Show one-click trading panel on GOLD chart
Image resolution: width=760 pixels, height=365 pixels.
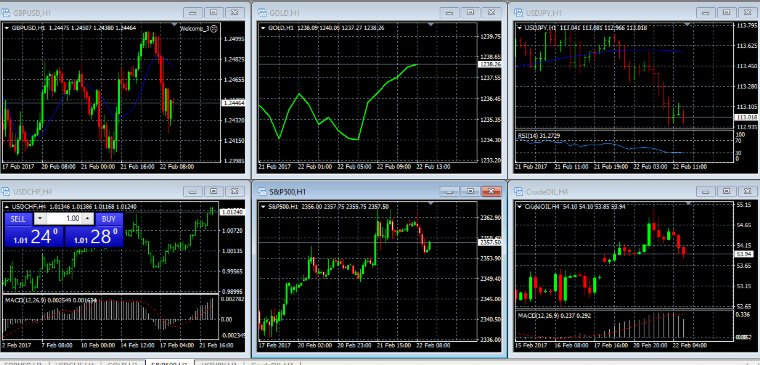click(x=263, y=28)
